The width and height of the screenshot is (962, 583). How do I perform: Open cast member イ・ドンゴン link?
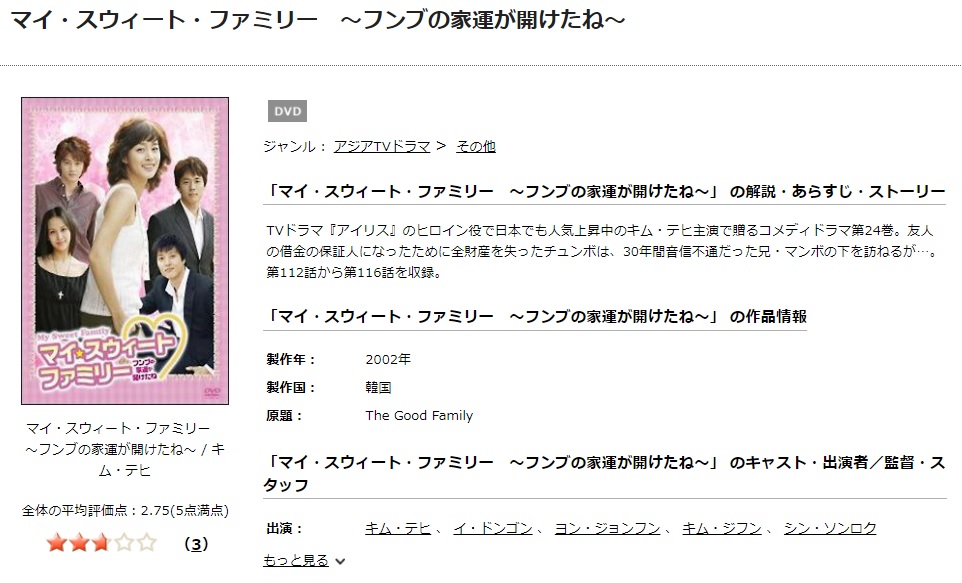pos(493,528)
